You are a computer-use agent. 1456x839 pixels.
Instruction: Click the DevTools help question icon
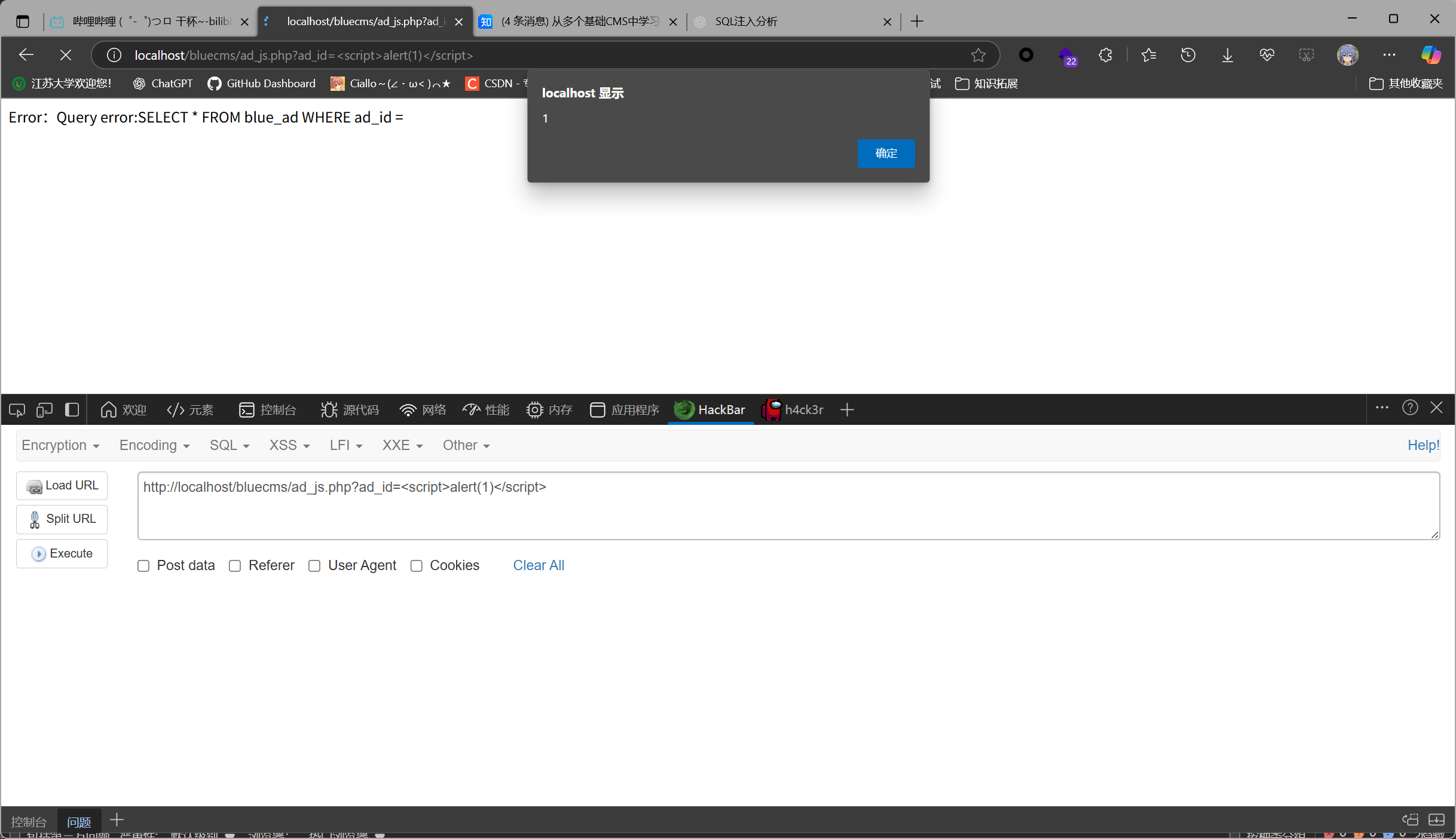pyautogui.click(x=1410, y=408)
